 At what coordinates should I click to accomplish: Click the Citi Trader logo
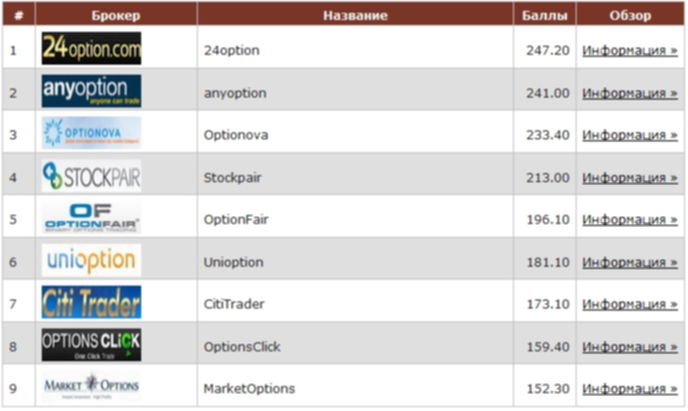tap(91, 302)
